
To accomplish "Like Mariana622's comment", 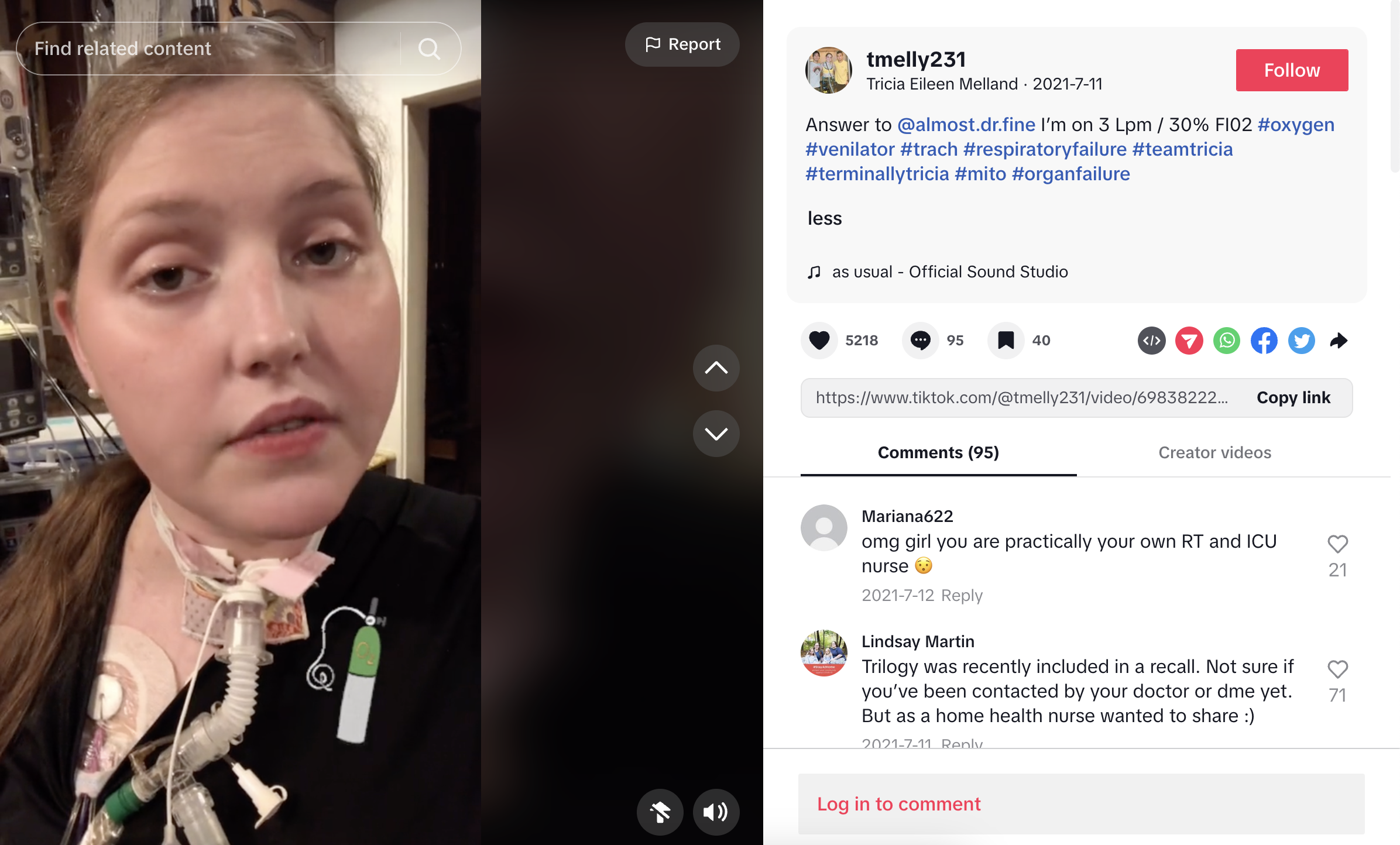I will pos(1337,544).
